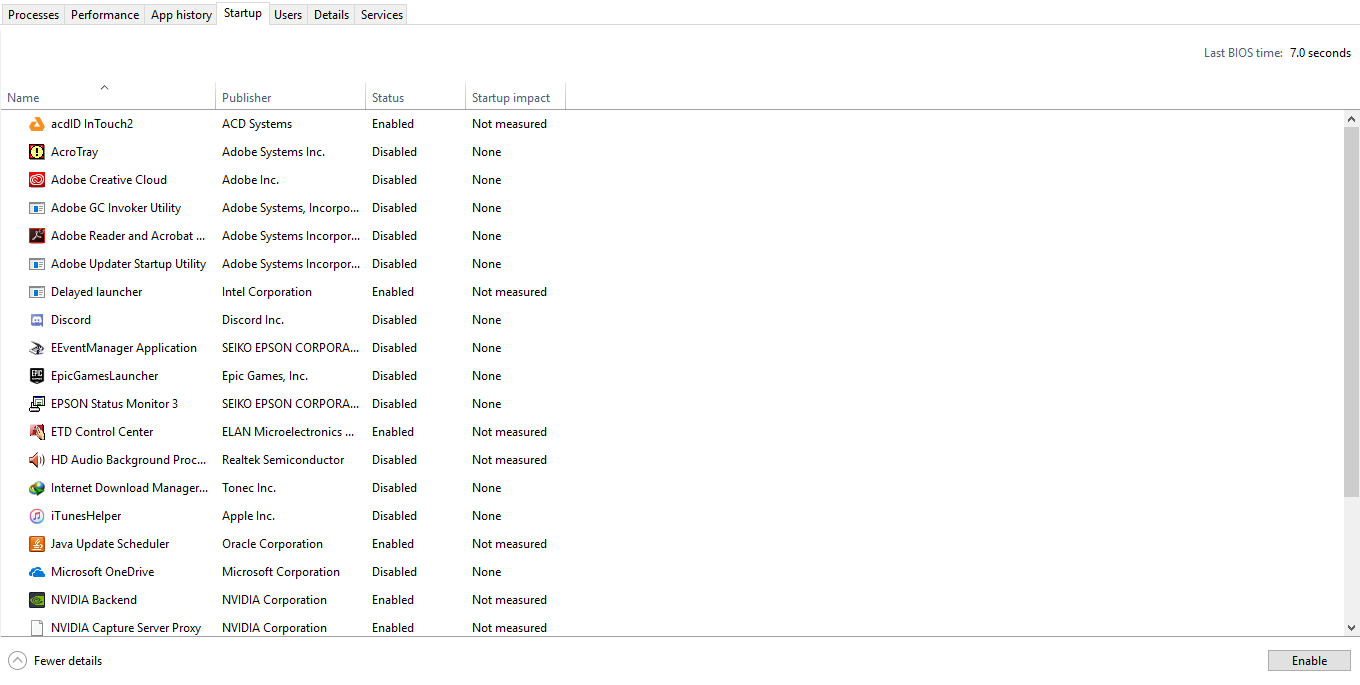Click the EpicGamesLauncher icon

point(37,376)
